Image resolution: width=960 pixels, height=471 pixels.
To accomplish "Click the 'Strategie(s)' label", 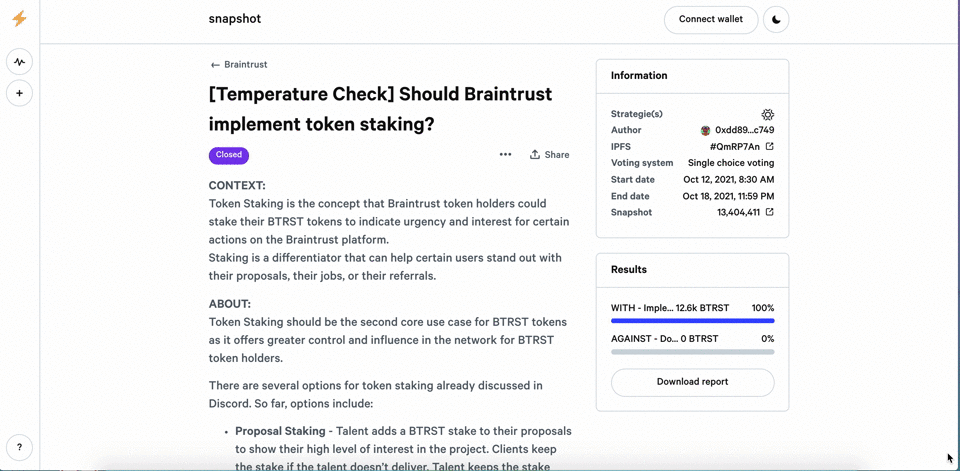I will (637, 114).
